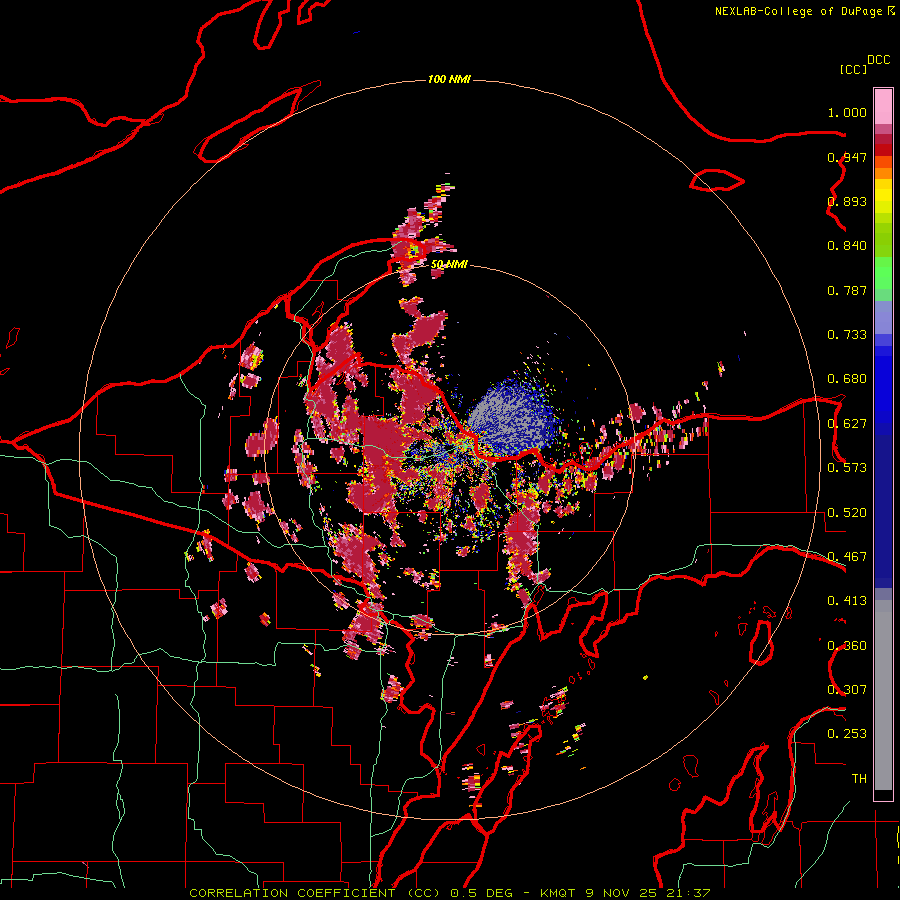Click the 50 NMI range ring label

click(x=449, y=264)
